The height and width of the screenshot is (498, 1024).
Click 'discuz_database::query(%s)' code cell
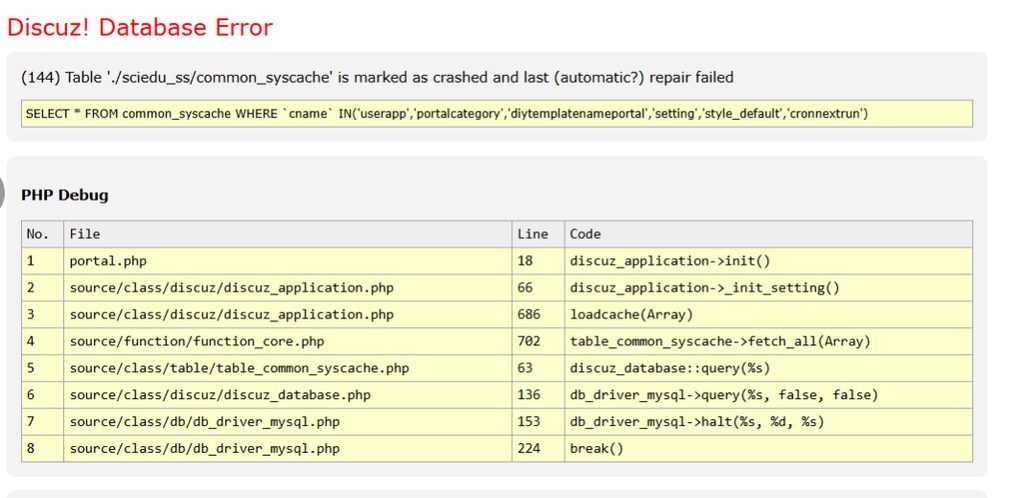click(x=769, y=368)
